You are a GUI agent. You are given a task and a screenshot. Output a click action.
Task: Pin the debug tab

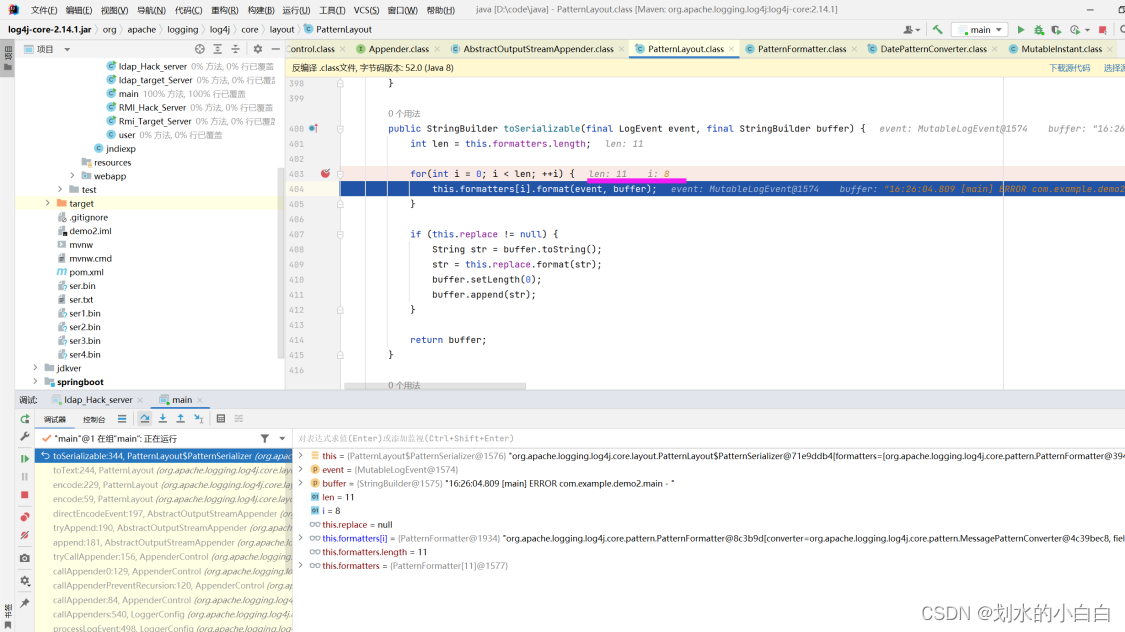(x=25, y=603)
